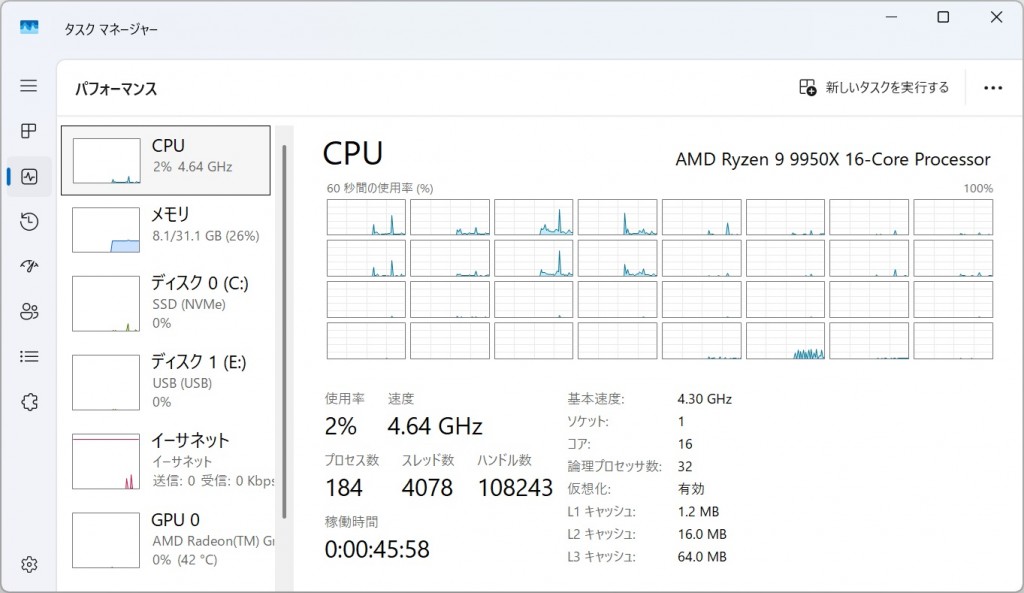Viewport: 1024px width, 593px height.
Task: Select CPU in the resource list
Action: [166, 160]
